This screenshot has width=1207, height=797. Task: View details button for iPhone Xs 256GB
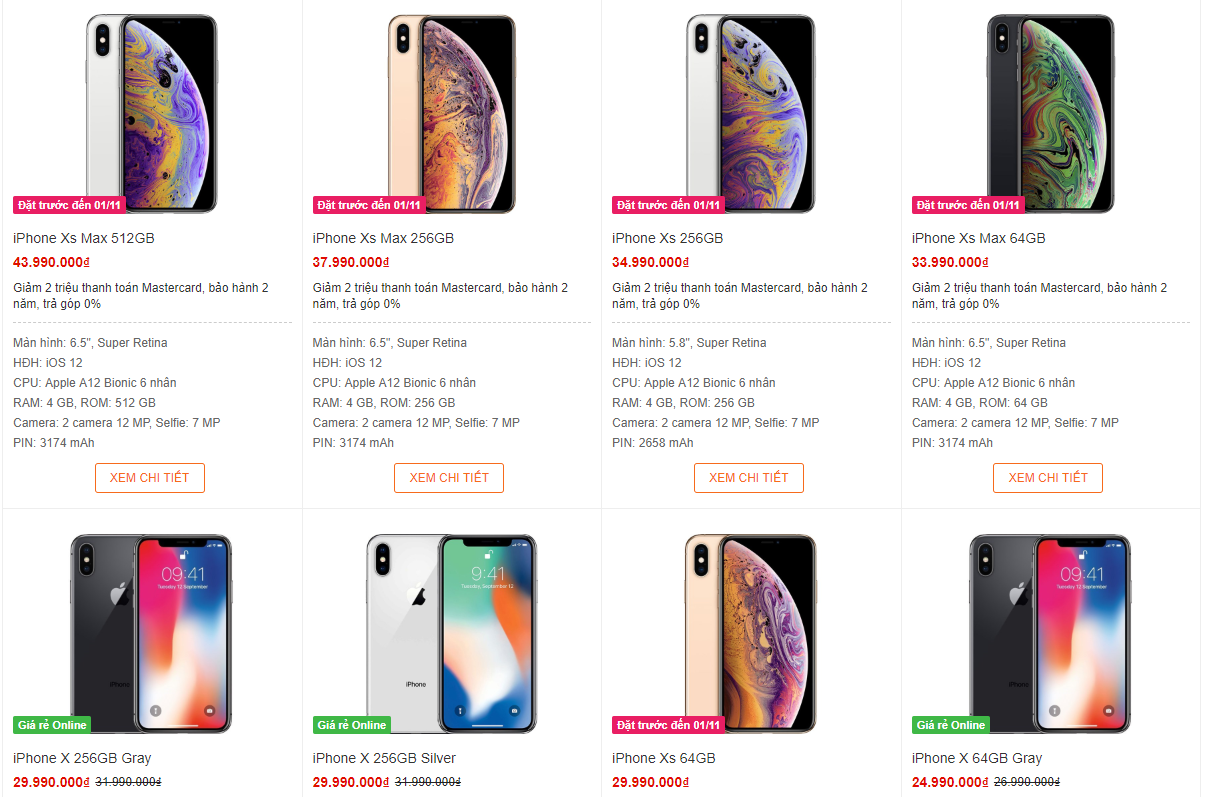[749, 478]
